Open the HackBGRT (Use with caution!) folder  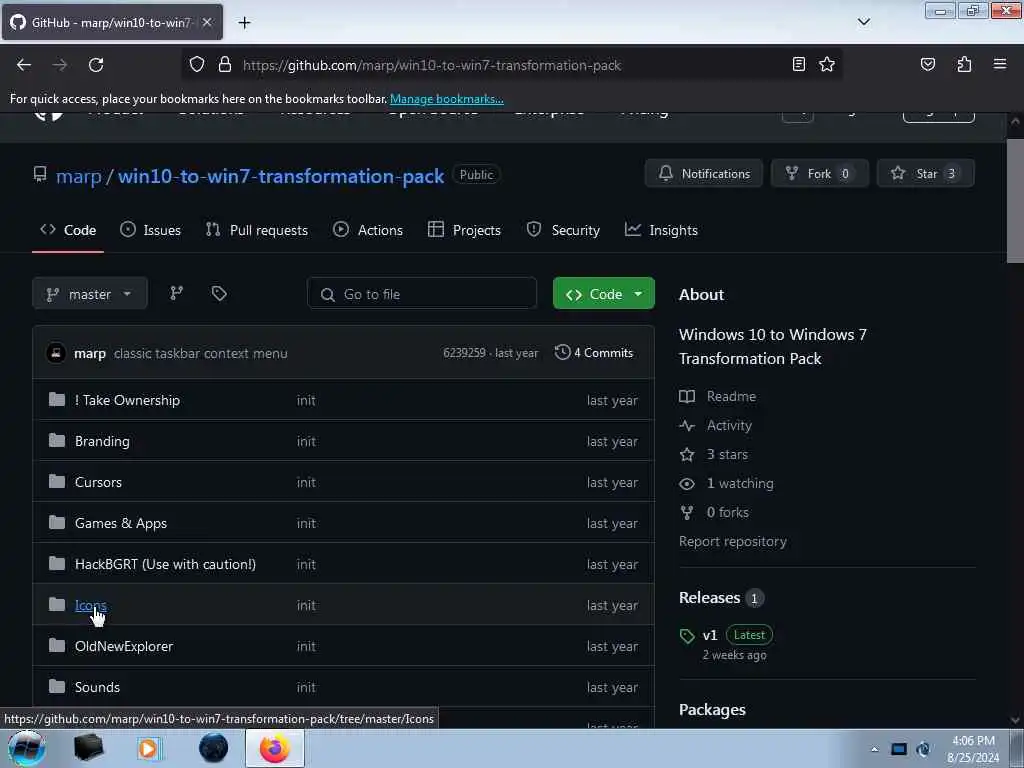[x=165, y=564]
